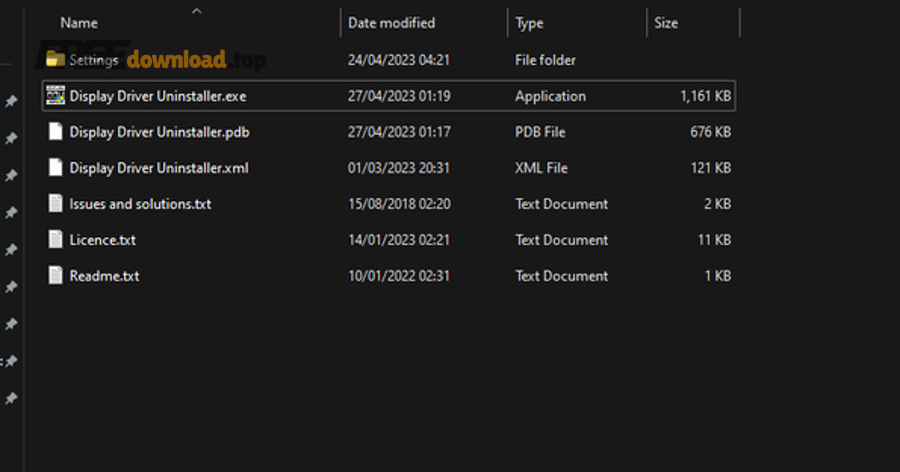Click the Application type cell

click(x=550, y=96)
